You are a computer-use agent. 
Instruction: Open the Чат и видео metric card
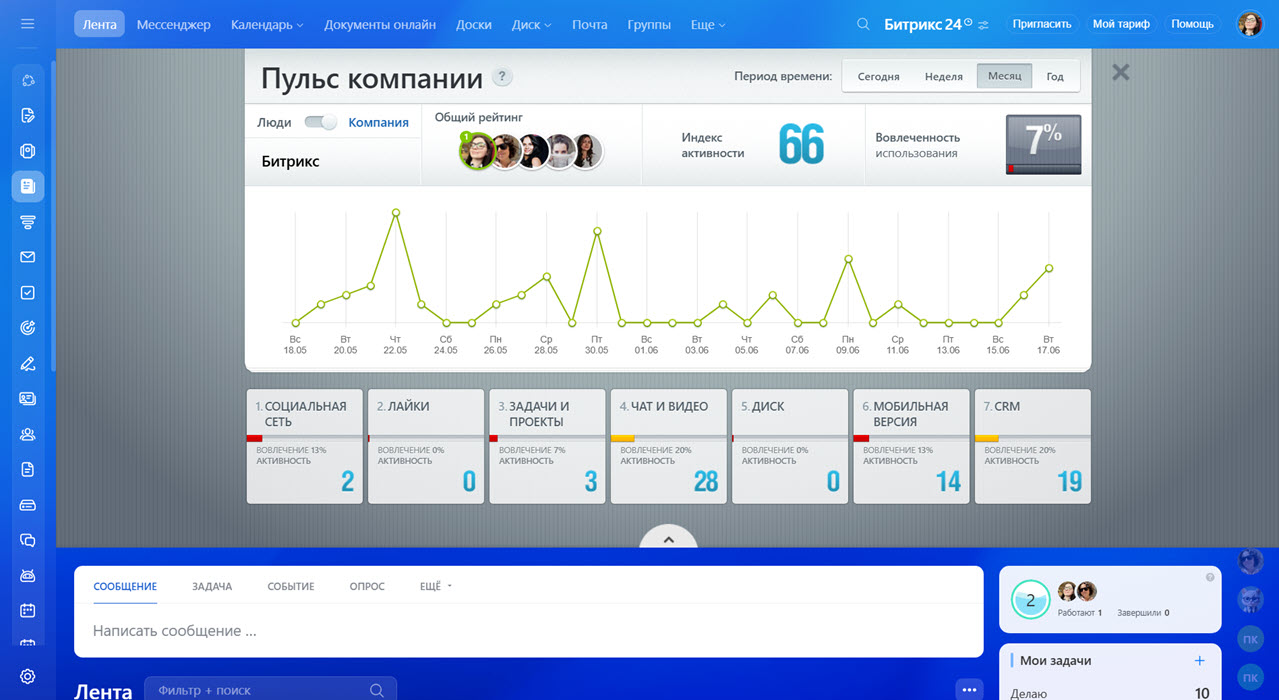tap(669, 446)
